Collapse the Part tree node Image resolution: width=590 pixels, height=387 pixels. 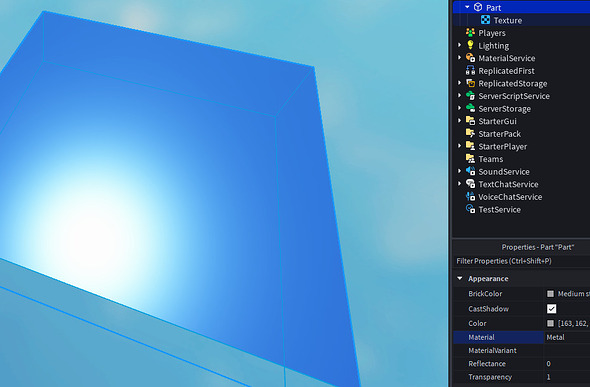(x=467, y=7)
